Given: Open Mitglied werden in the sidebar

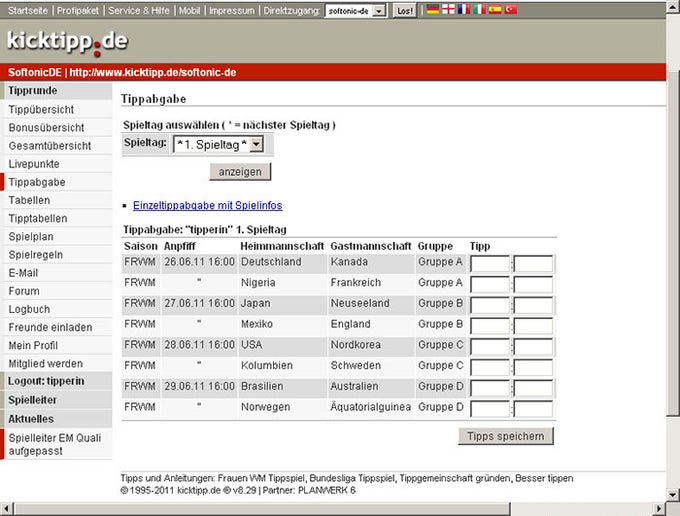Looking at the screenshot, I should [x=57, y=364].
